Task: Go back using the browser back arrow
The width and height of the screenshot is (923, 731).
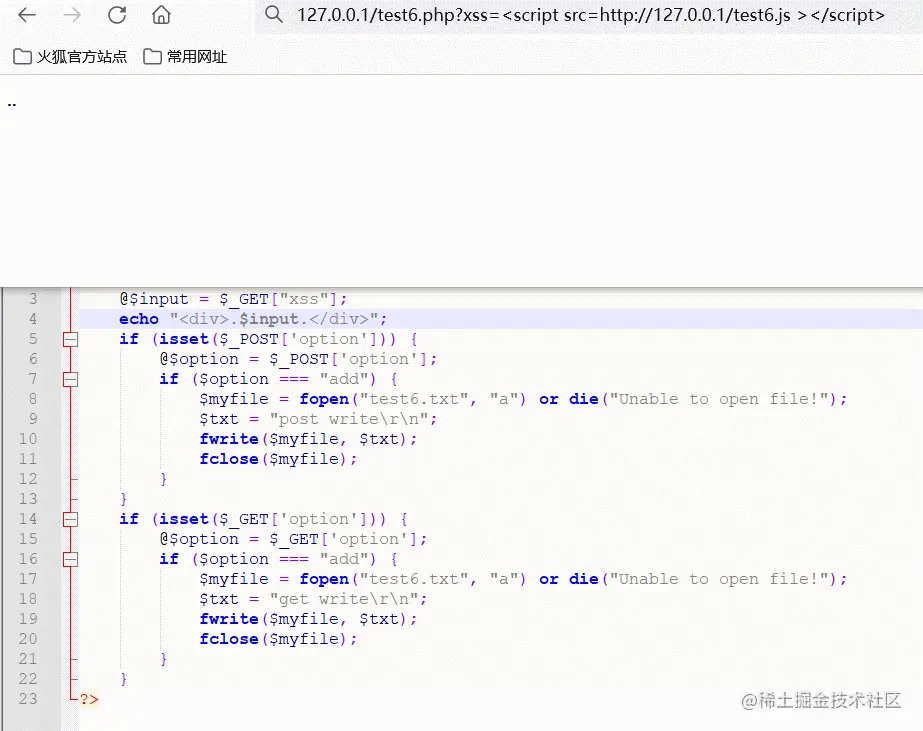Action: pos(27,15)
